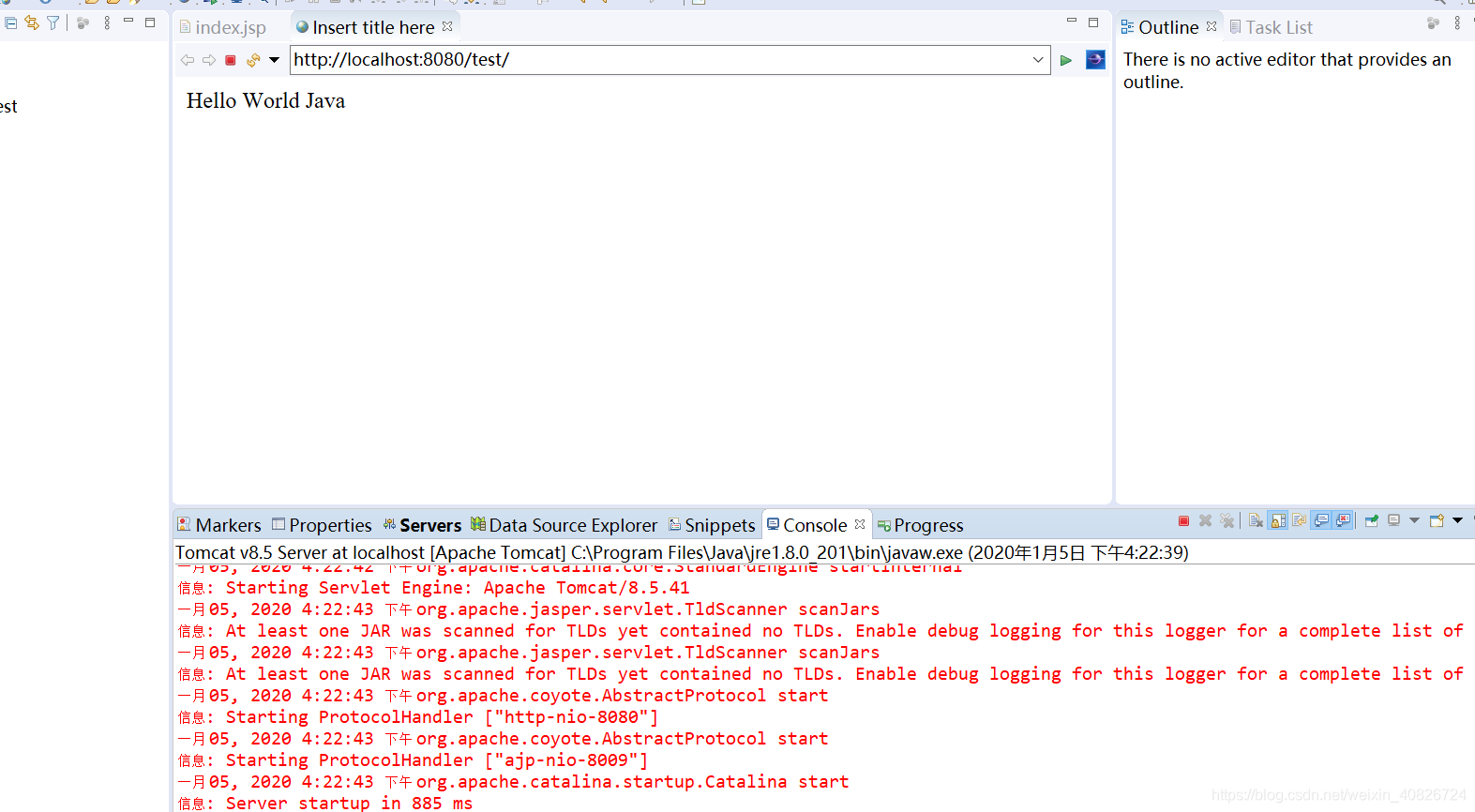The width and height of the screenshot is (1475, 812).
Task: Toggle show console on standard error
Action: [1342, 520]
